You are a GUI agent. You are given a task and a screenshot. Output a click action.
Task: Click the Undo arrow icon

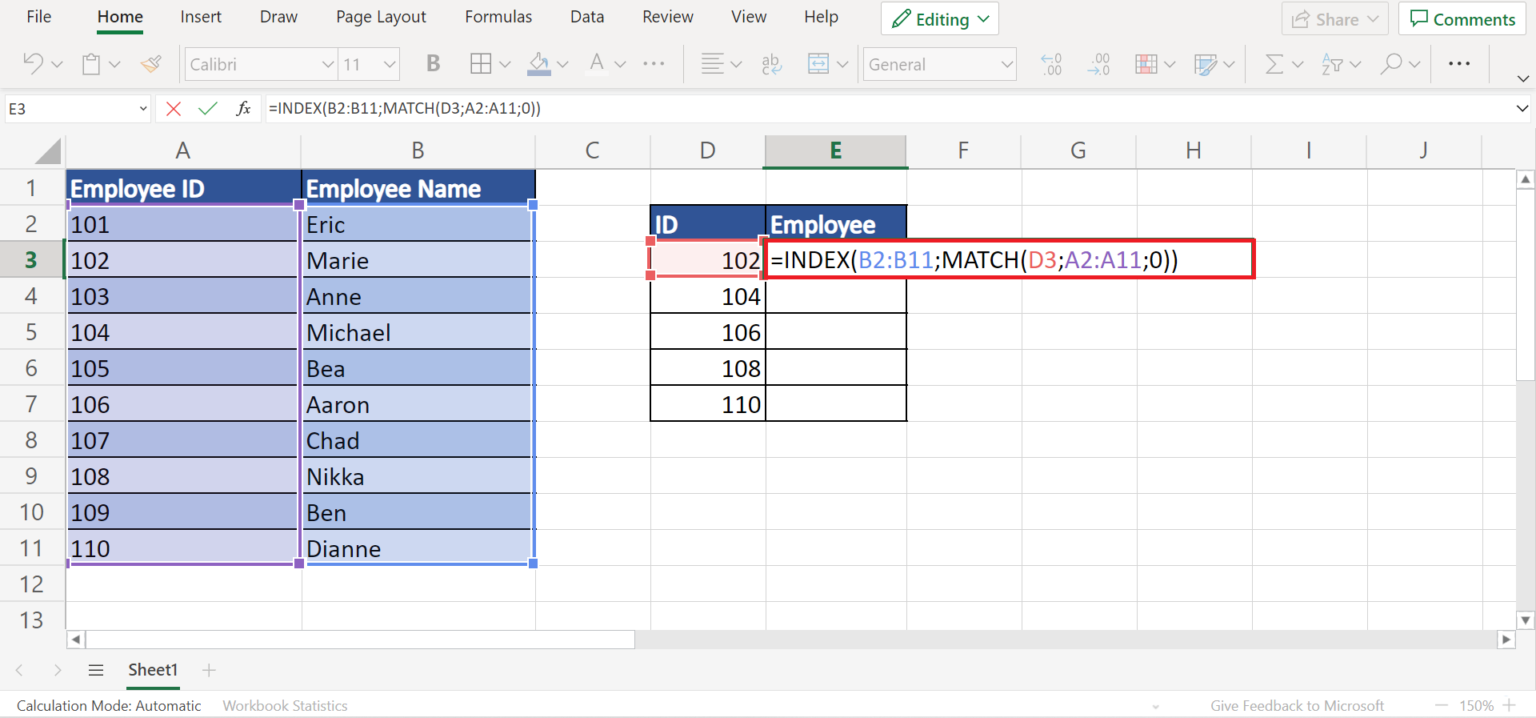point(33,63)
